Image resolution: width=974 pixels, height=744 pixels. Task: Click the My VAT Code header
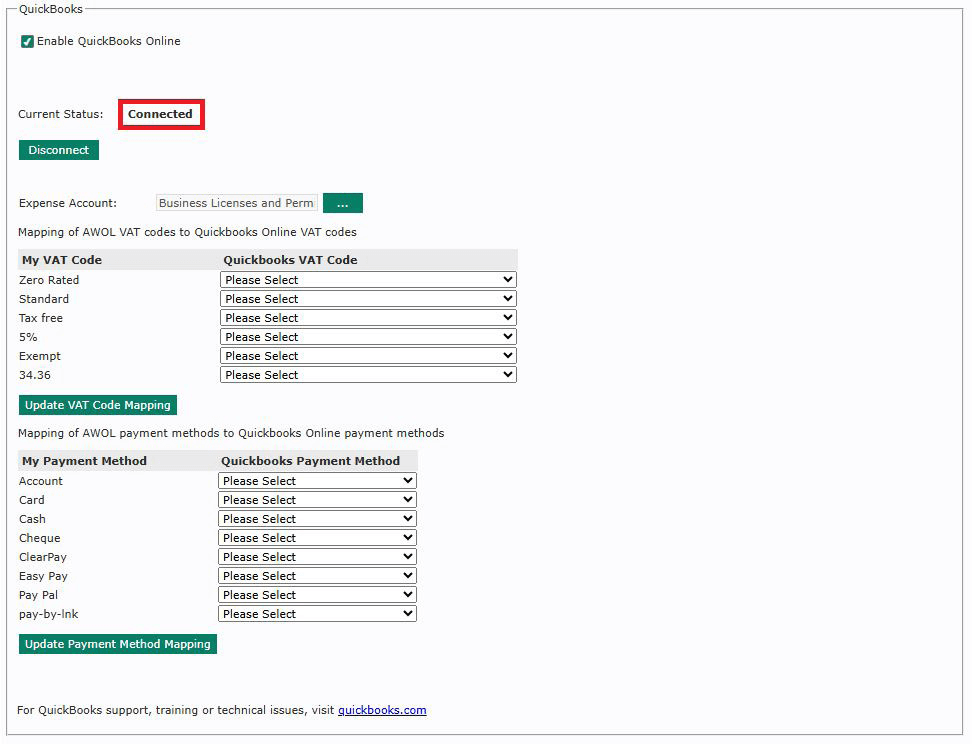click(62, 260)
